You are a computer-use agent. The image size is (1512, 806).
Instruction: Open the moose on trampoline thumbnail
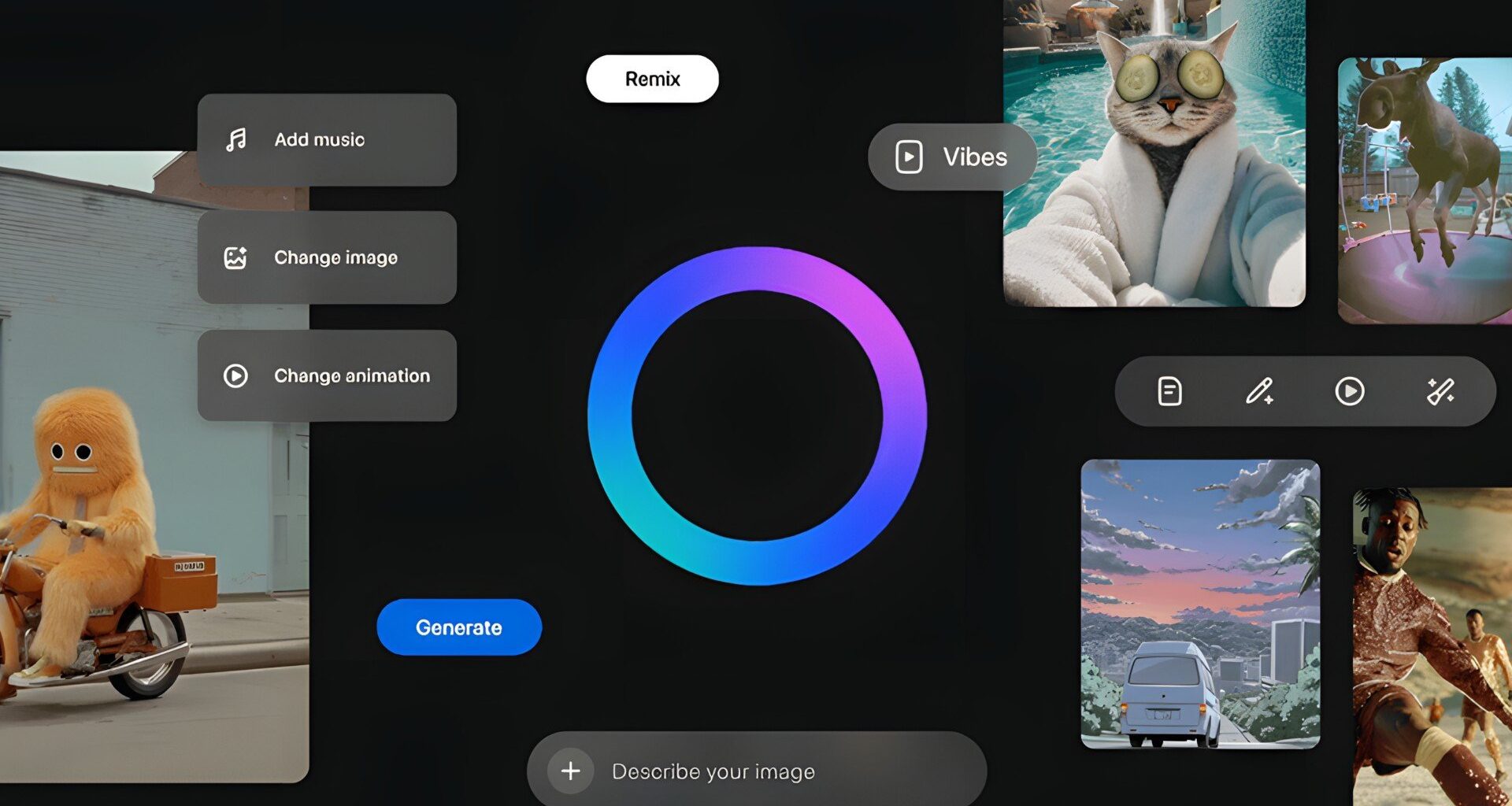[x=1425, y=190]
